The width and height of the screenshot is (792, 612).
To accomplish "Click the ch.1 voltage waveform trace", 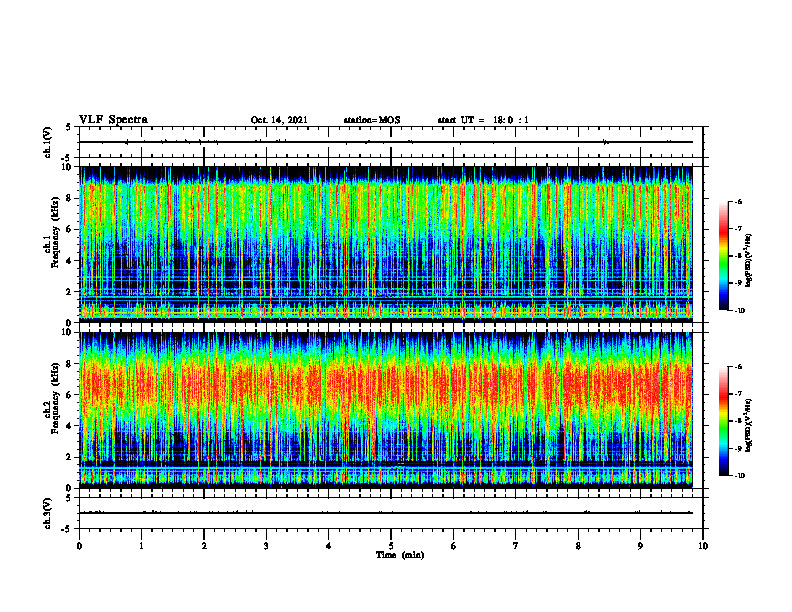I will point(386,142).
